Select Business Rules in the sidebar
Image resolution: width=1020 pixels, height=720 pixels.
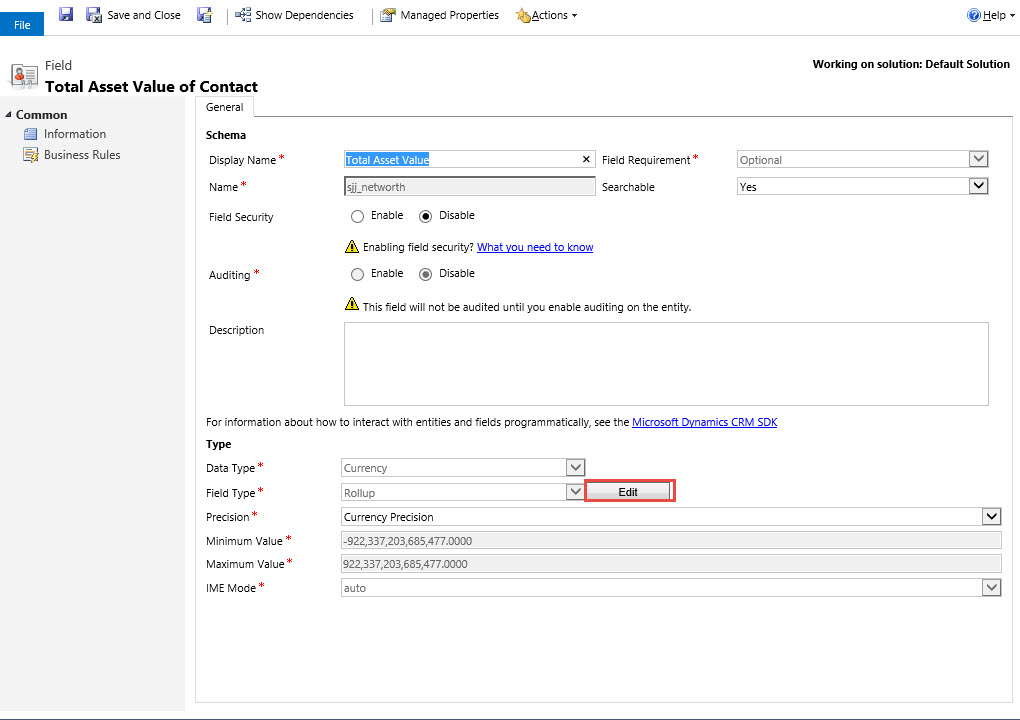click(x=82, y=155)
